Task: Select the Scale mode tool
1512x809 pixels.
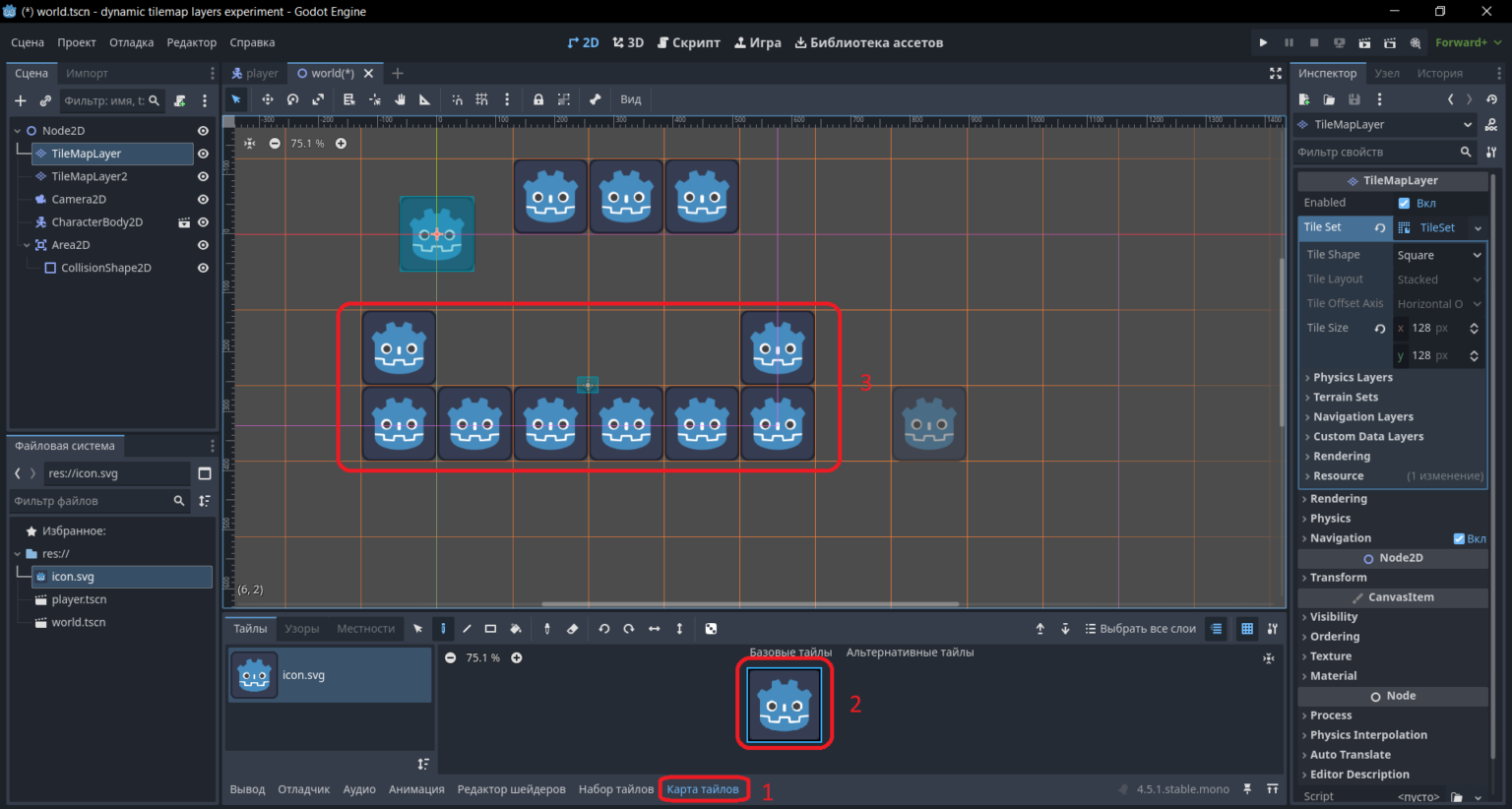Action: pyautogui.click(x=318, y=99)
